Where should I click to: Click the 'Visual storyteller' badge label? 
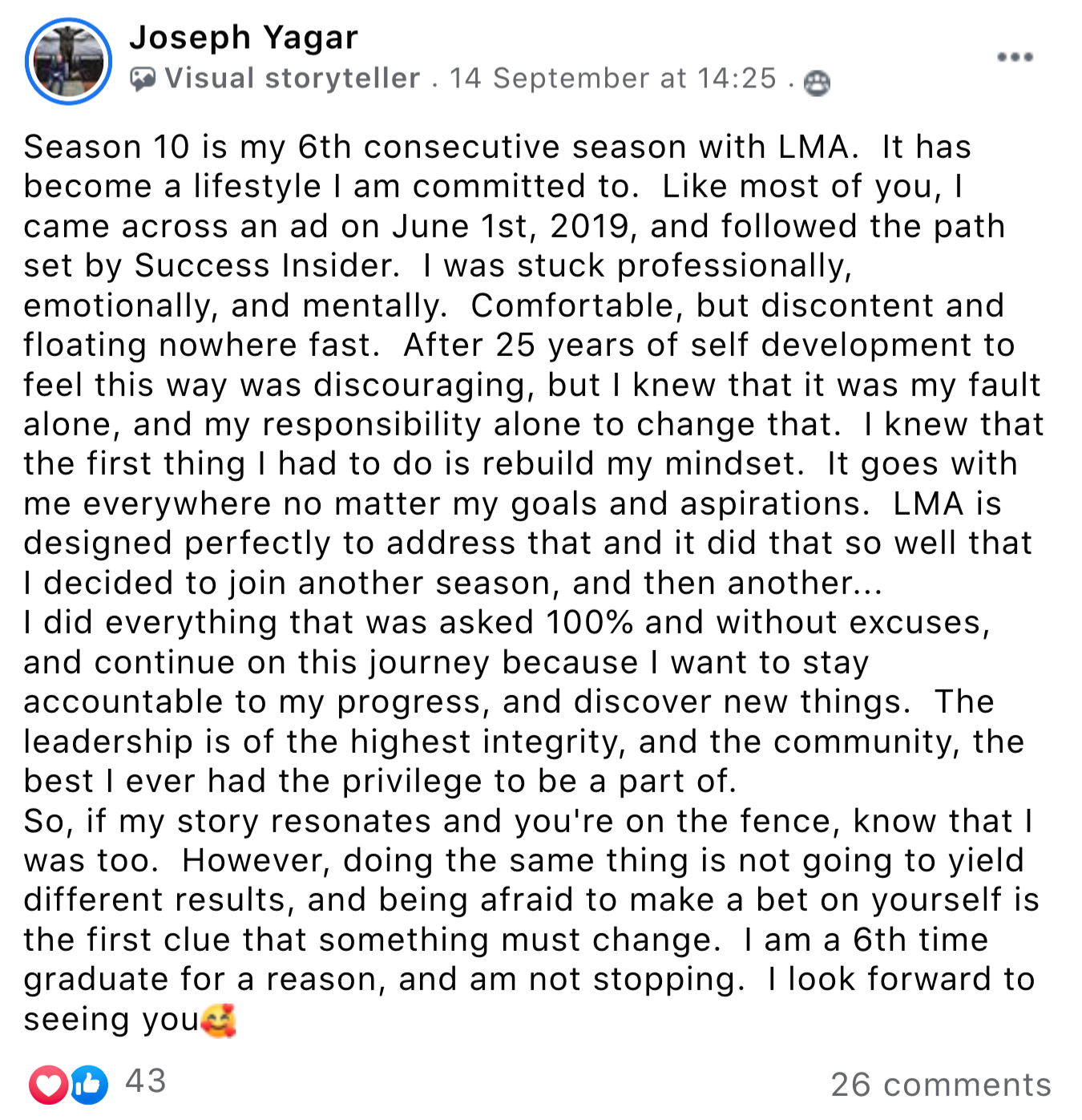(x=293, y=79)
